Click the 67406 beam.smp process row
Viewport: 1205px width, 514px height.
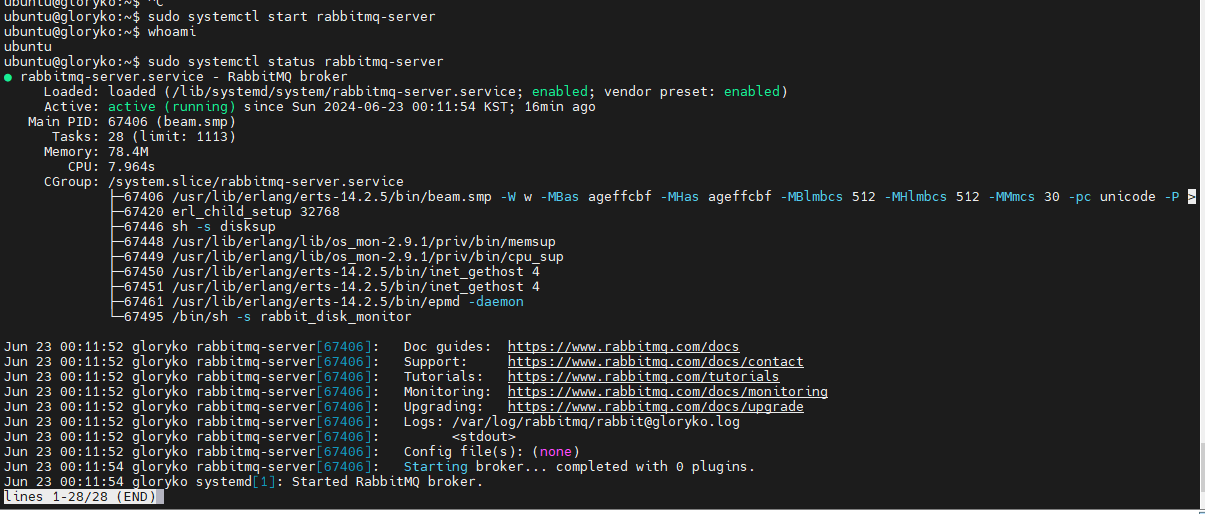(653, 197)
